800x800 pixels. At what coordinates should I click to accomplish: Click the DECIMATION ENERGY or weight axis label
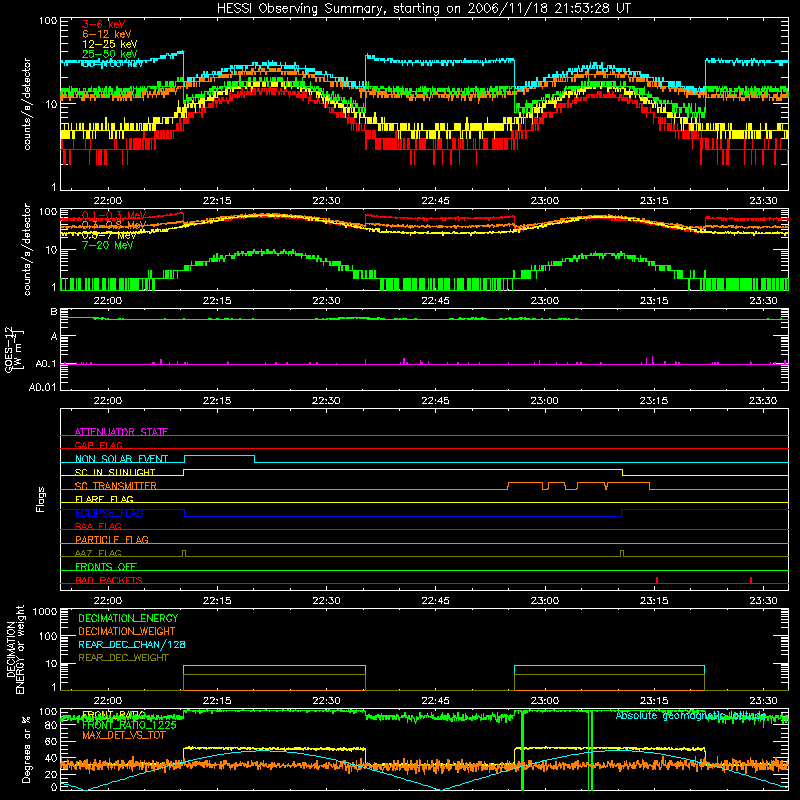click(15, 650)
